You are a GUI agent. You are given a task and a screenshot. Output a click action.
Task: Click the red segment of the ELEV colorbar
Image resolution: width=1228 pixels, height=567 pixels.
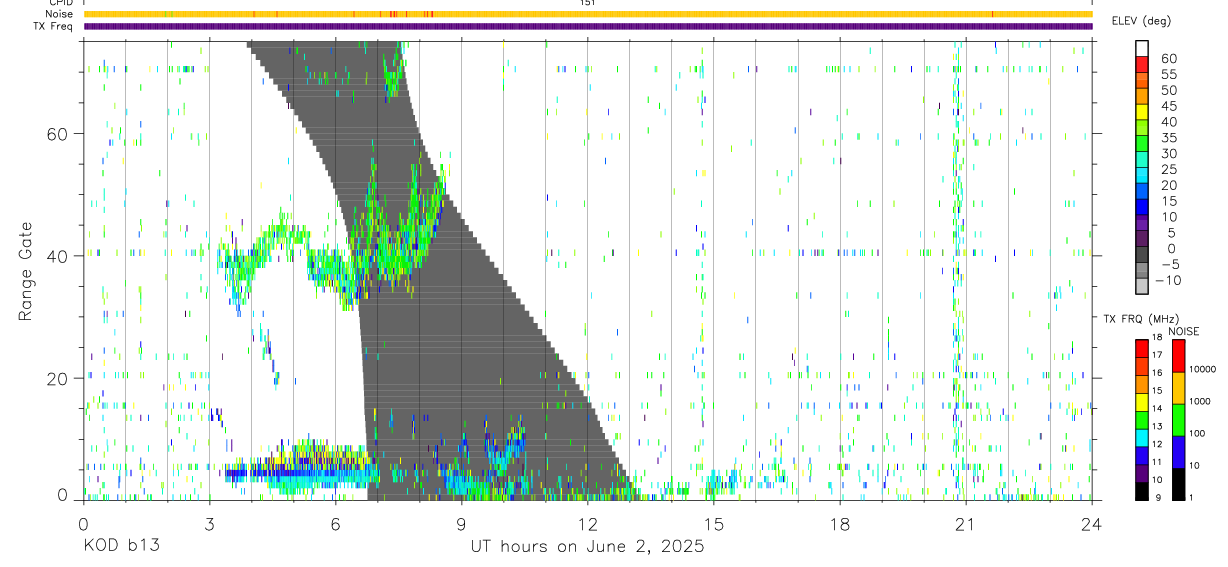tap(1142, 65)
